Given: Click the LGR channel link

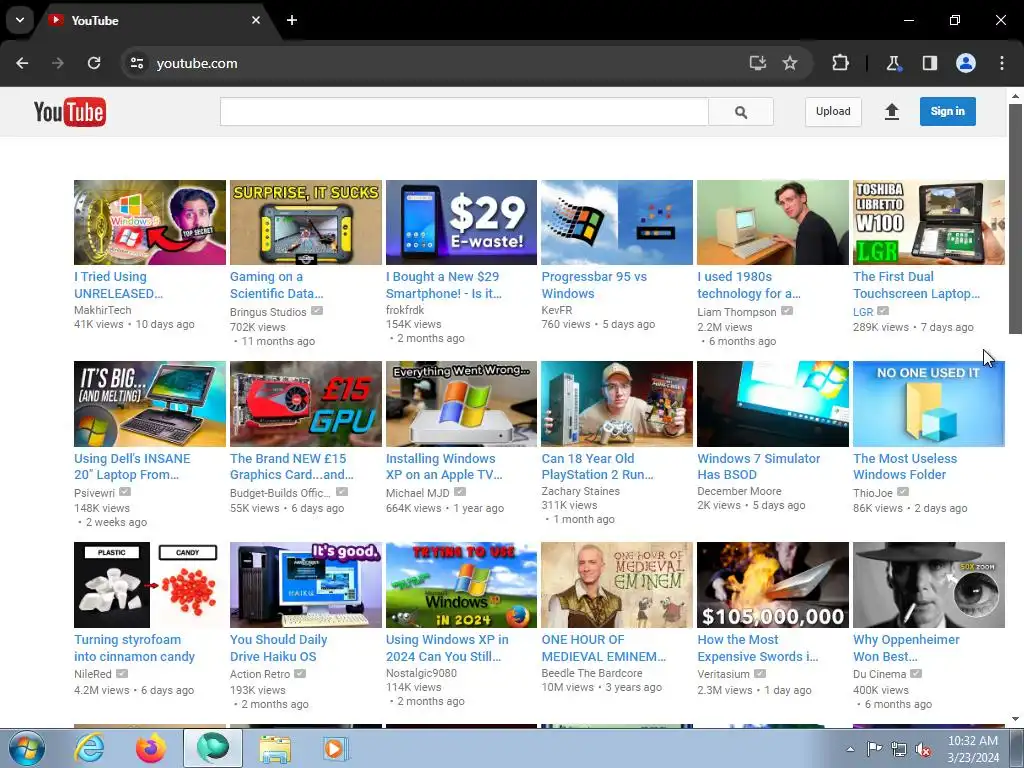Looking at the screenshot, I should coord(863,312).
